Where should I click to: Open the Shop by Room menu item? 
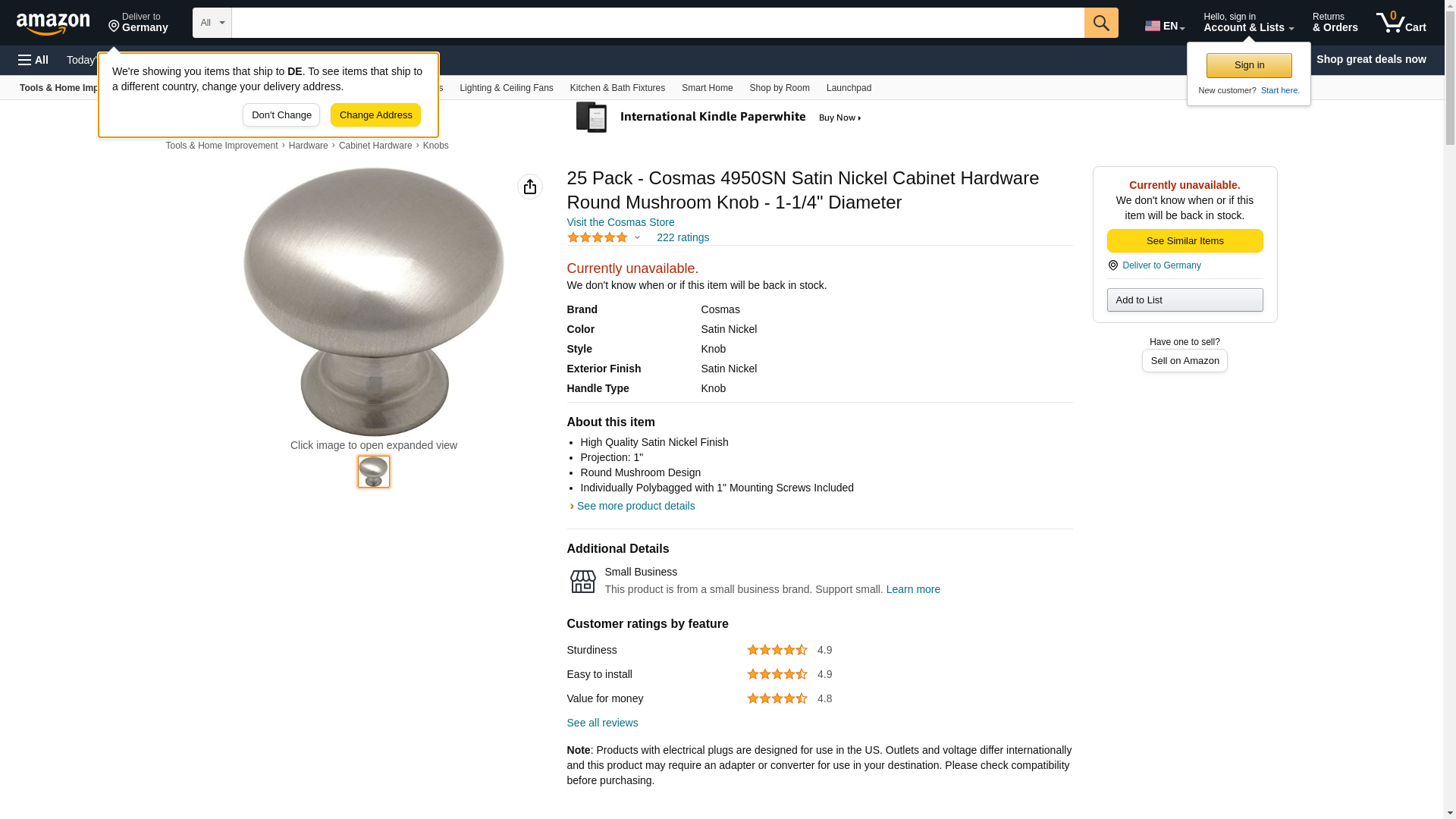(780, 88)
